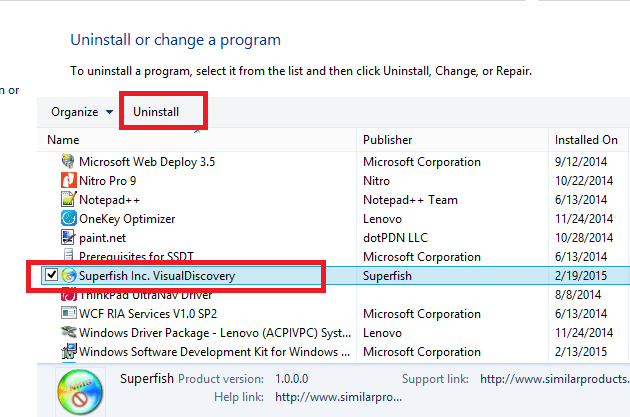The width and height of the screenshot is (630, 417).
Task: Click the 2/19/2015 install date
Action: (581, 276)
